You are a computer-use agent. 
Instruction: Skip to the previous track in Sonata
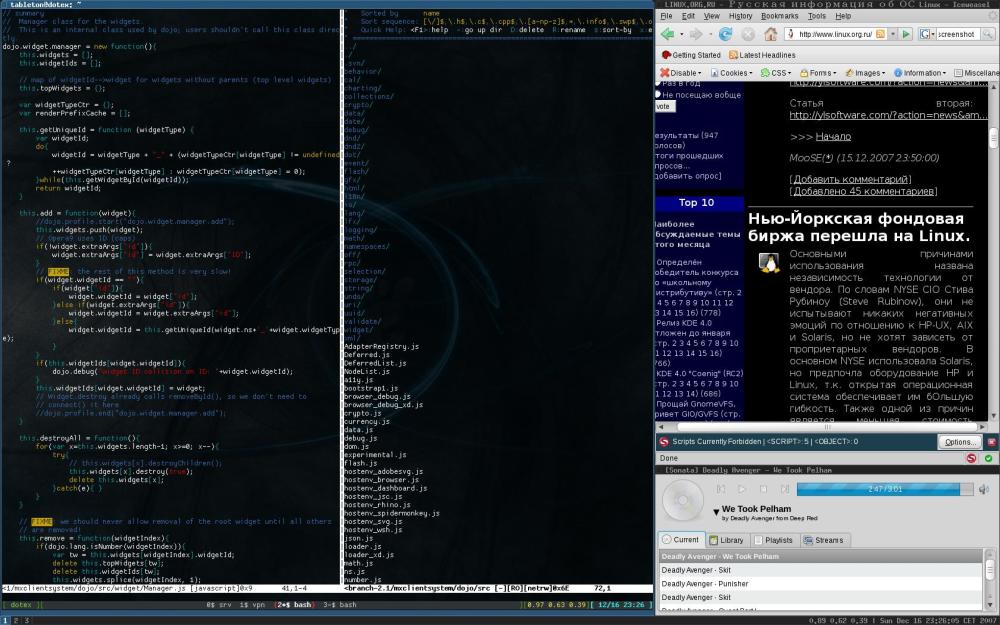coord(721,489)
